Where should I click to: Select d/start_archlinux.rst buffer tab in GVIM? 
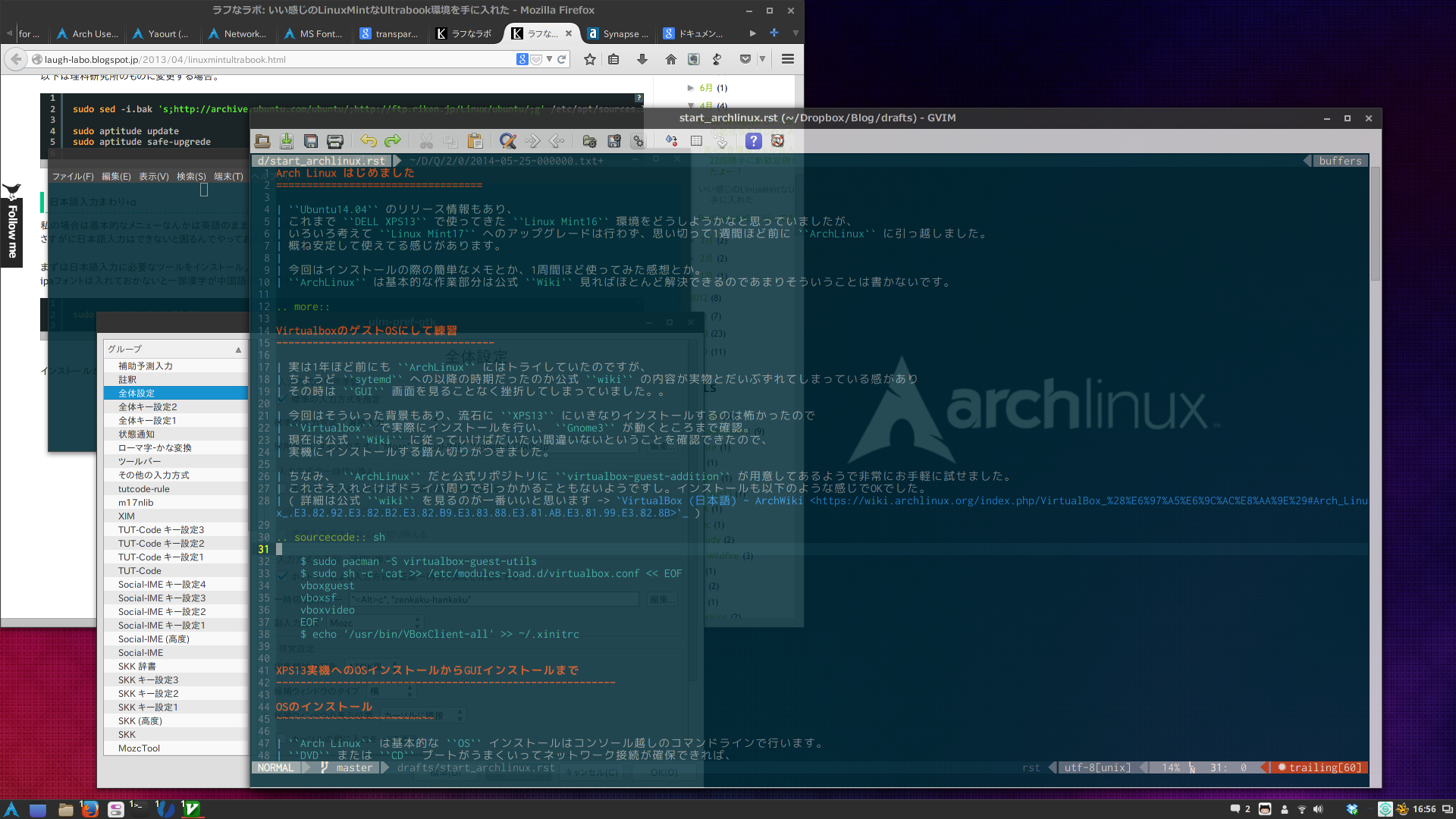tap(321, 161)
